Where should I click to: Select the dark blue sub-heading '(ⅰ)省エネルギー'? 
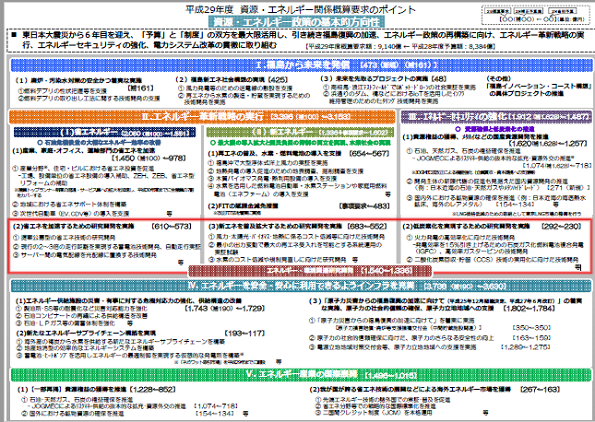tap(105, 132)
